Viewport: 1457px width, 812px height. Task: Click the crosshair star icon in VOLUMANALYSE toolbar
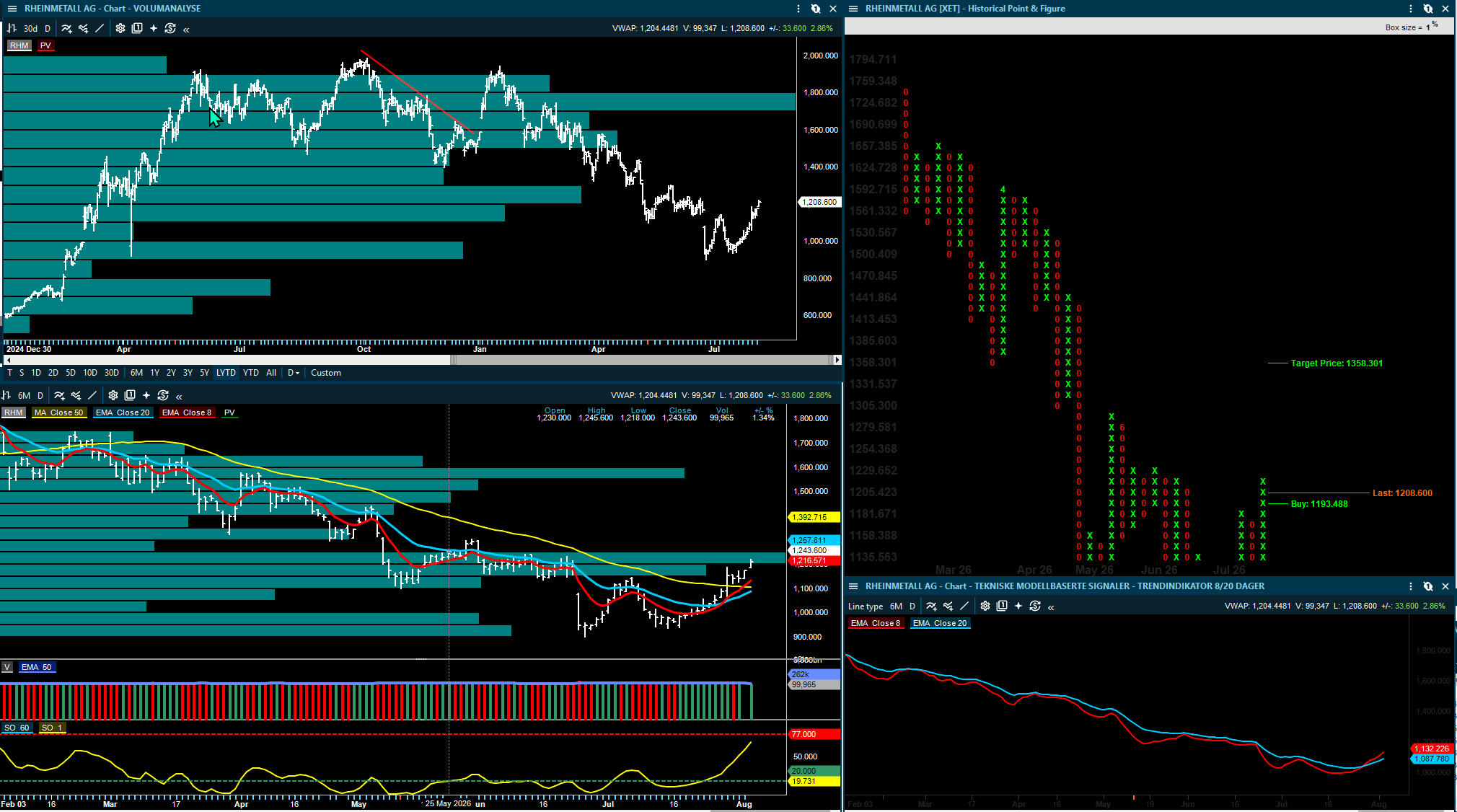point(154,29)
